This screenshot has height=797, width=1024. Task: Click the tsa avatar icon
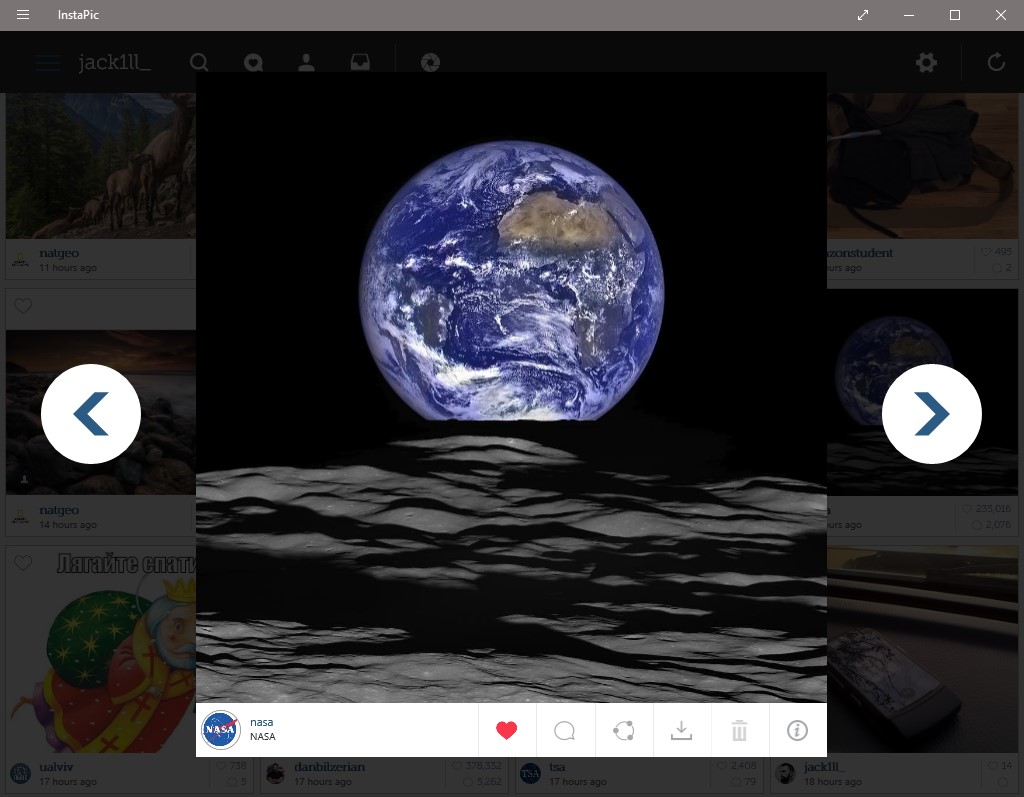click(x=530, y=773)
